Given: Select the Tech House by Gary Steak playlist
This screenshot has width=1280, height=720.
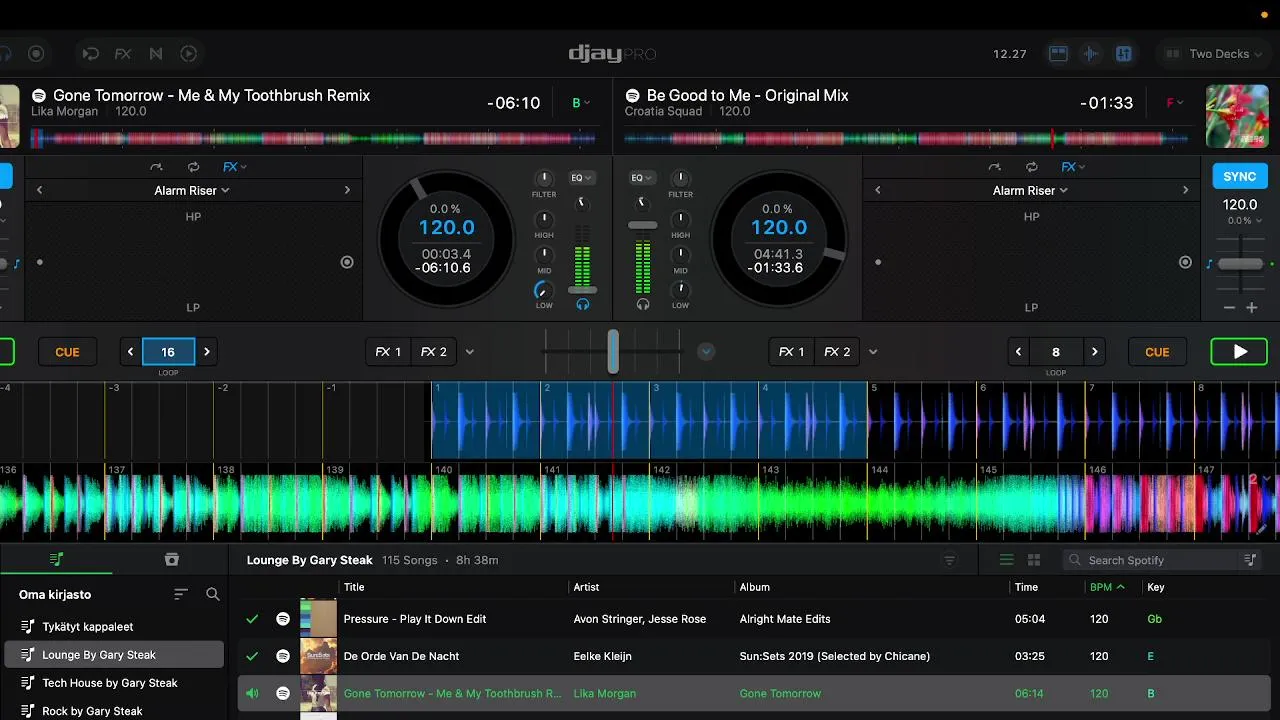Looking at the screenshot, I should pos(110,683).
